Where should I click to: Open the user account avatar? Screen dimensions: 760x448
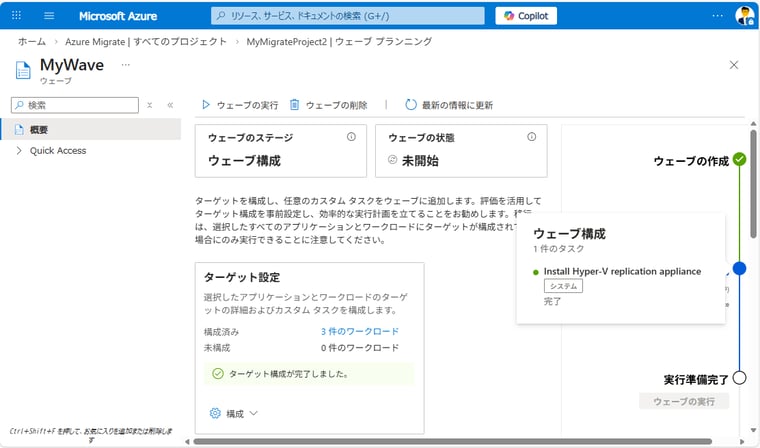[744, 16]
